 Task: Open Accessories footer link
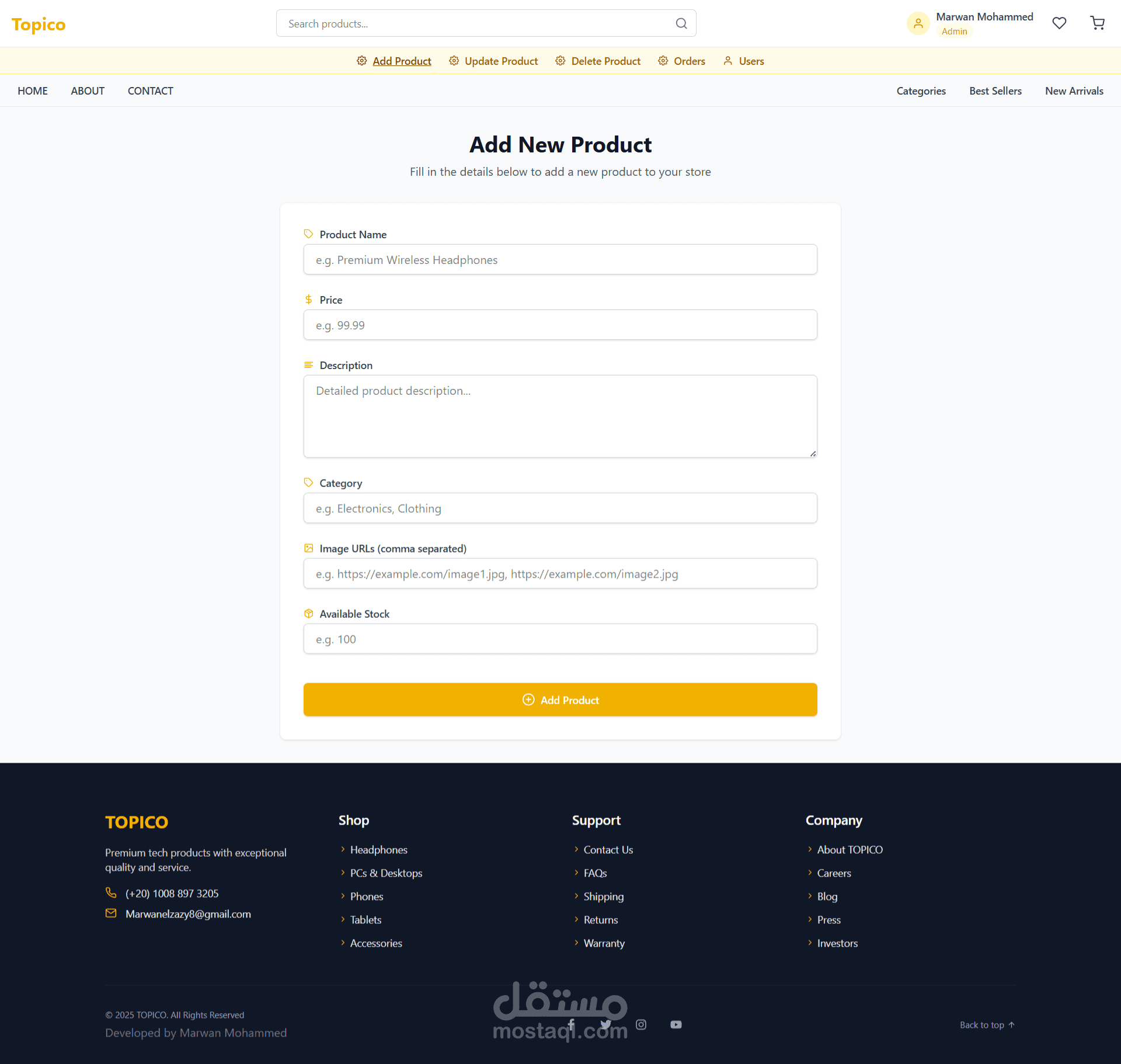point(376,943)
